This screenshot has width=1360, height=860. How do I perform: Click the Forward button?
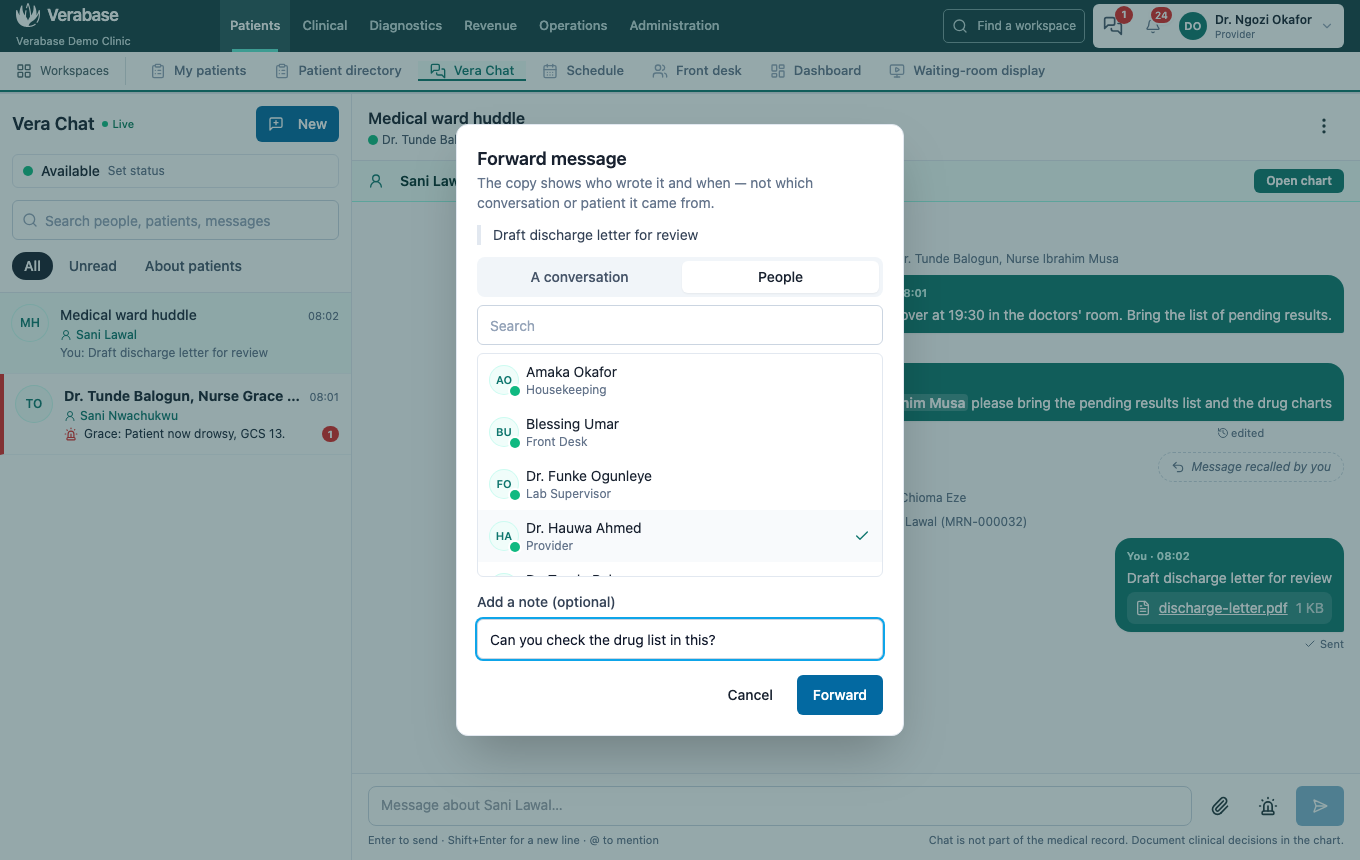[x=840, y=695]
